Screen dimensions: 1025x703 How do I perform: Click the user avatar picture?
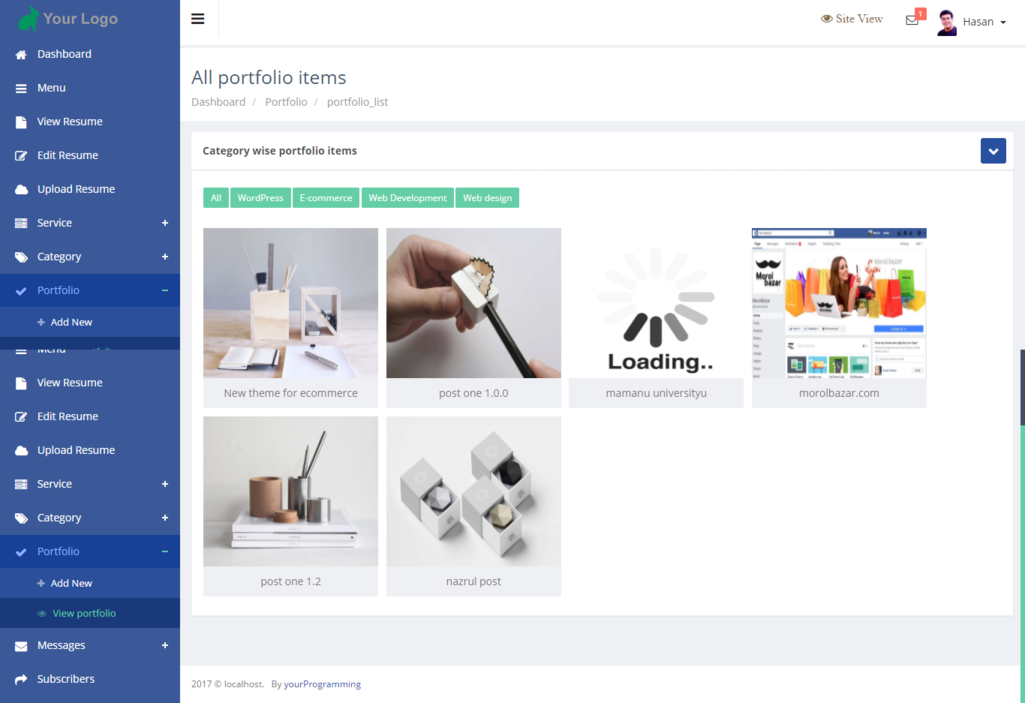coord(946,22)
